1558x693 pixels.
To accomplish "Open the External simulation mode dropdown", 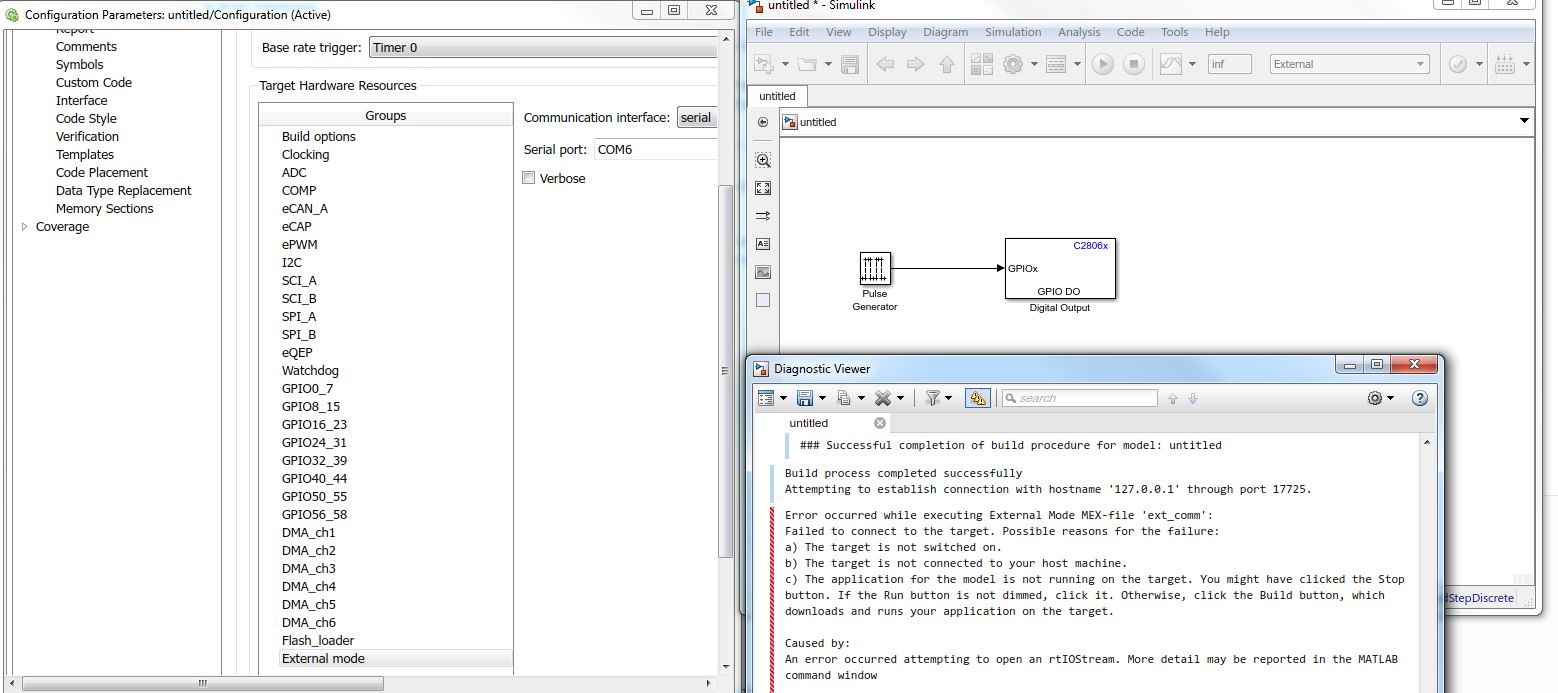I will coord(1350,64).
